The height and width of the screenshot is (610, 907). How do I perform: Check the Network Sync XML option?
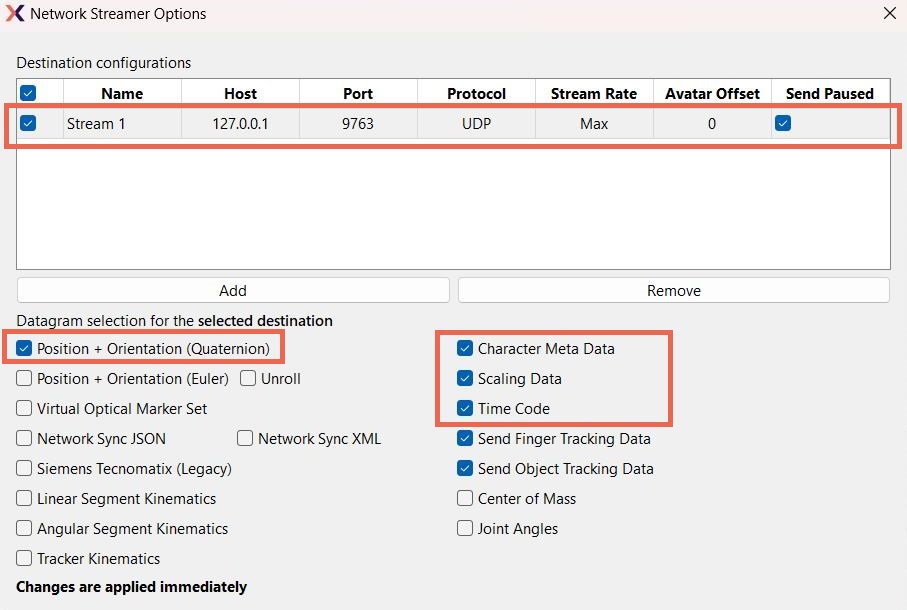pos(246,439)
